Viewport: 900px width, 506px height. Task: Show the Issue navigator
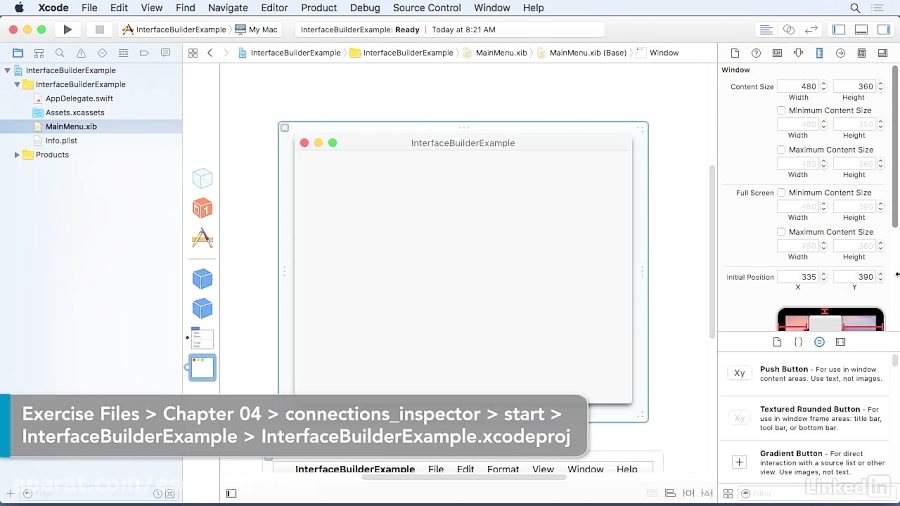pyautogui.click(x=81, y=53)
